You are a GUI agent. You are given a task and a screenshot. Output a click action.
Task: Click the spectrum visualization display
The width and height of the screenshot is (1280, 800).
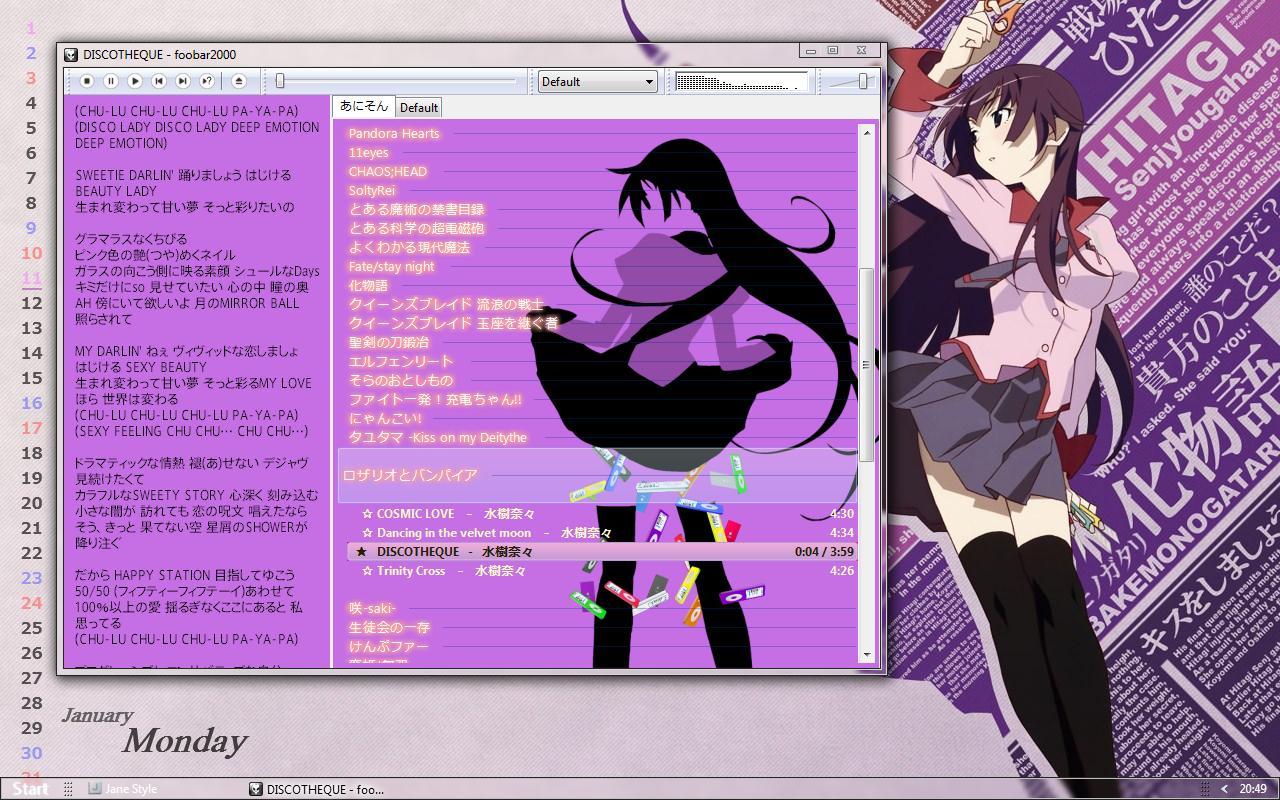(741, 82)
